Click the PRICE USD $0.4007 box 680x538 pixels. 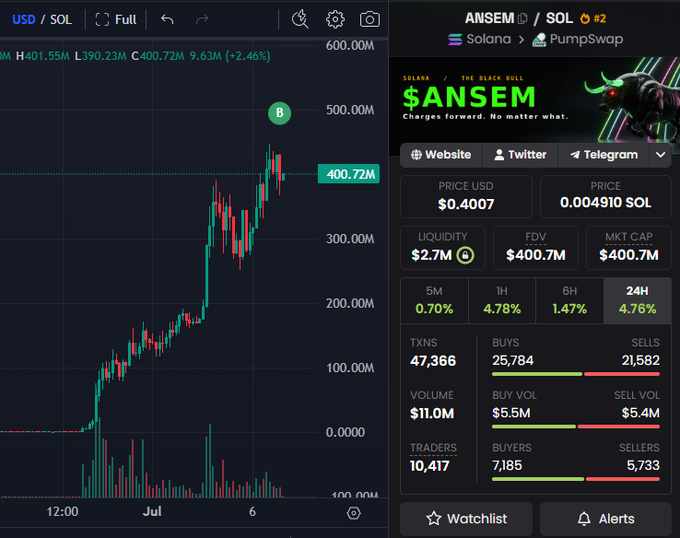click(466, 196)
